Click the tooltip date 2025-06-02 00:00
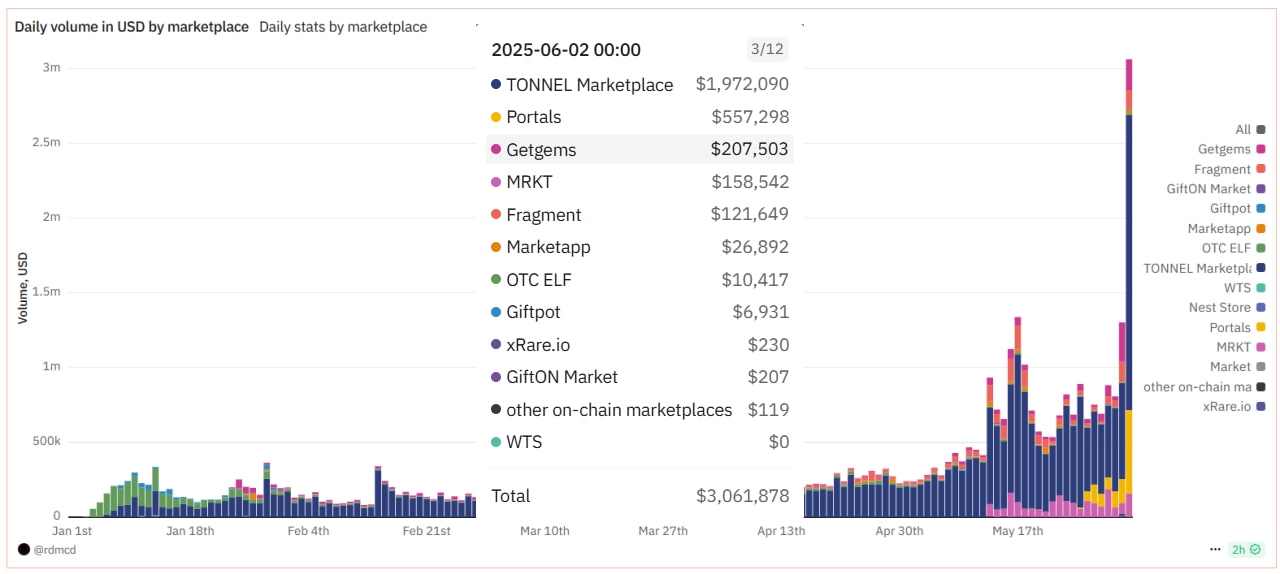Image resolution: width=1280 pixels, height=574 pixels. click(x=566, y=50)
